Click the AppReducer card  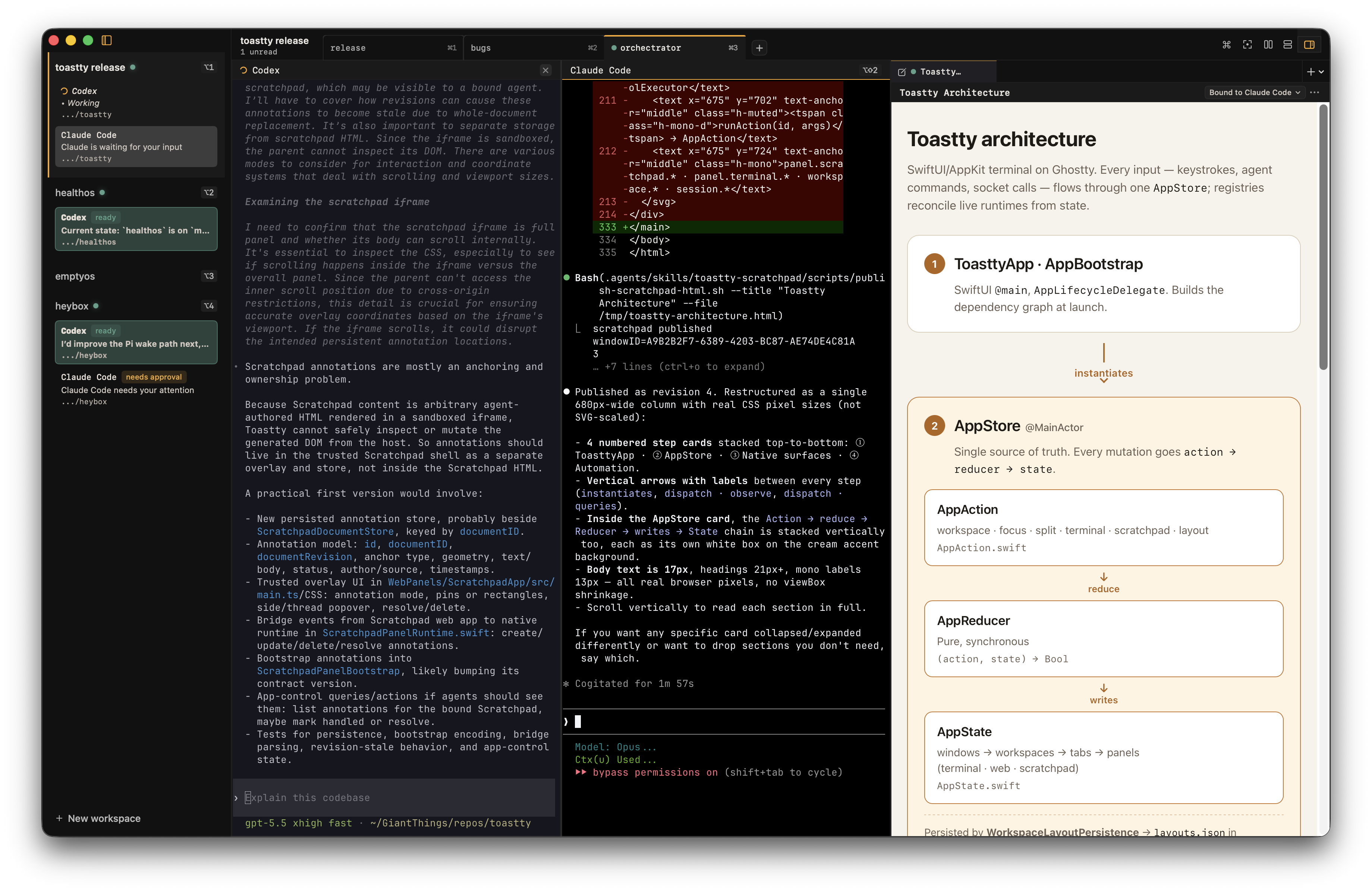(x=1103, y=639)
